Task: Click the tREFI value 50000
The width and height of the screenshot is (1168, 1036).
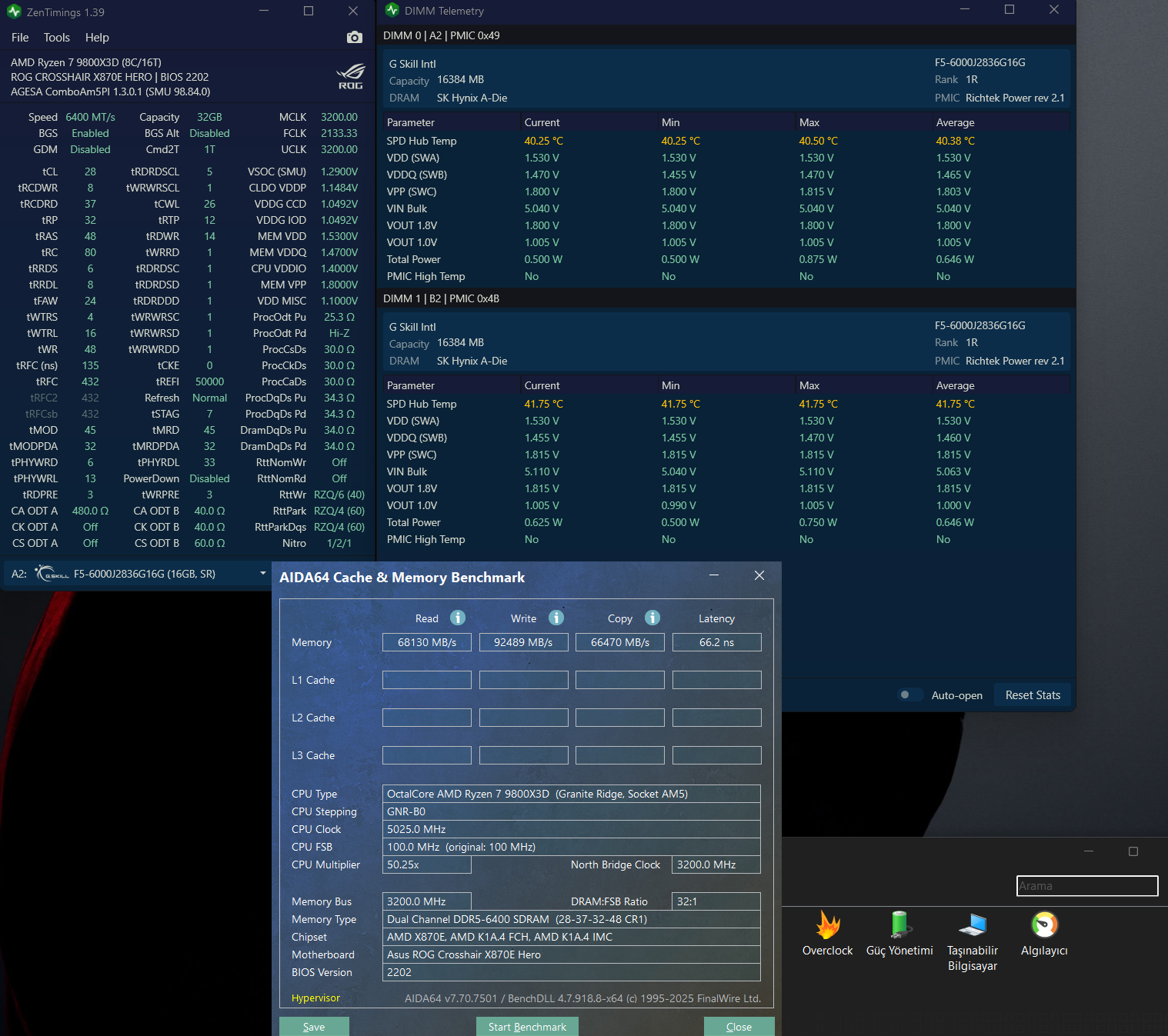Action: (209, 381)
